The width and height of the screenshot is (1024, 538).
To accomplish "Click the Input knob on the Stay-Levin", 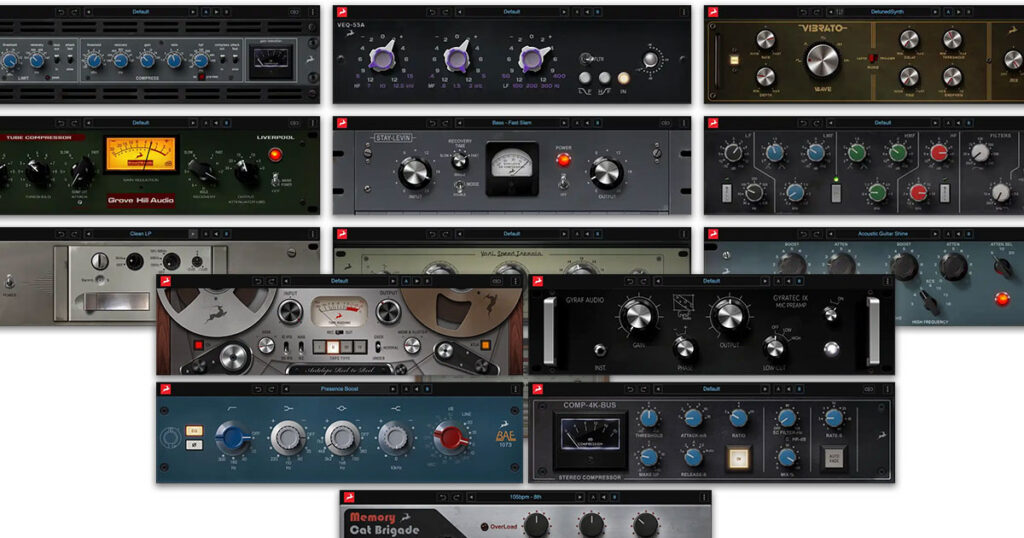I will (415, 172).
